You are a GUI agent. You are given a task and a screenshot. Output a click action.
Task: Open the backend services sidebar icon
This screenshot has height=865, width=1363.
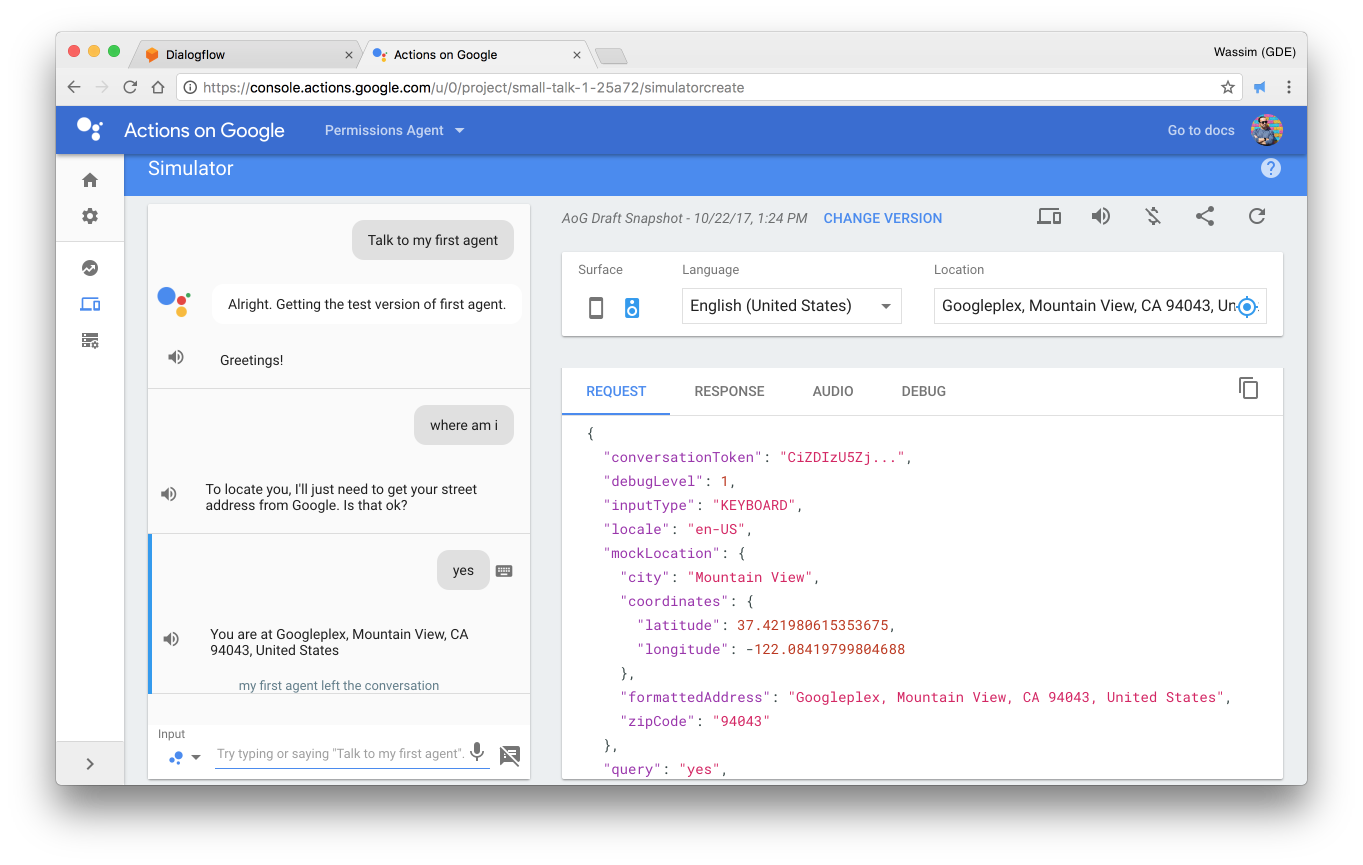[x=89, y=340]
